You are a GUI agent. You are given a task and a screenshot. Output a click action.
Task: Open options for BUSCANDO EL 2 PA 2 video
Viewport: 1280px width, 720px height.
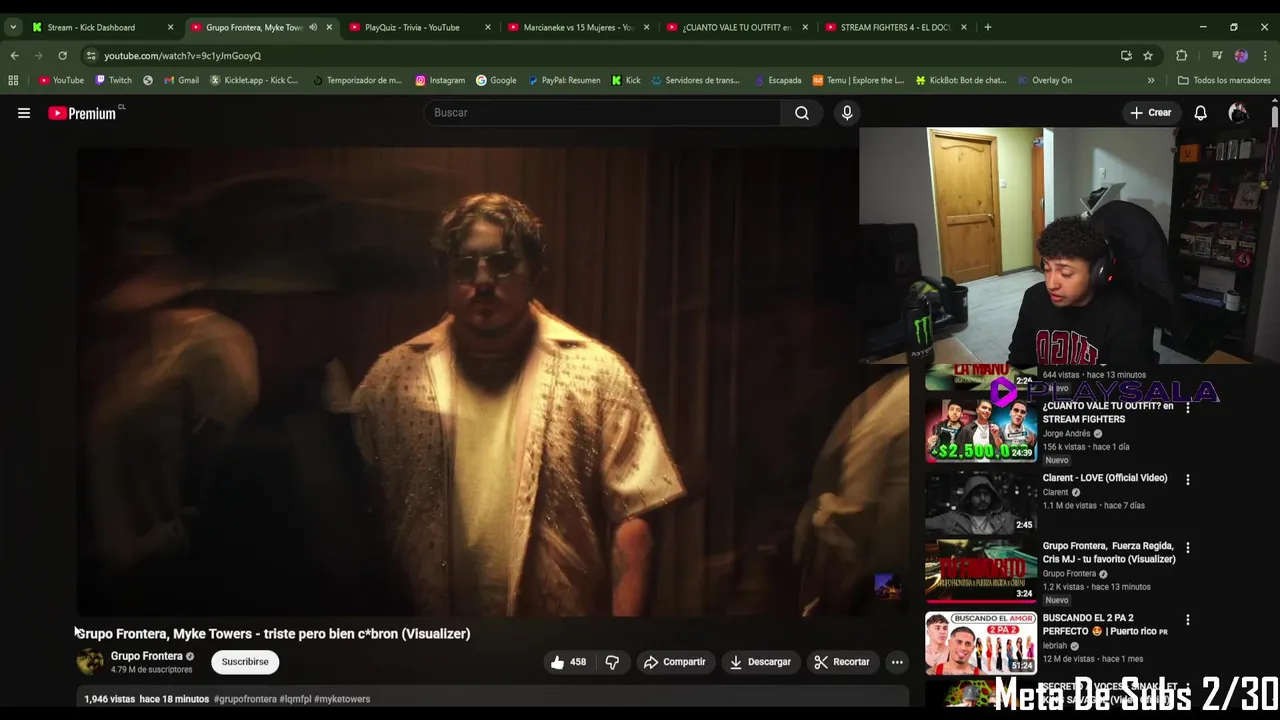pyautogui.click(x=1187, y=620)
